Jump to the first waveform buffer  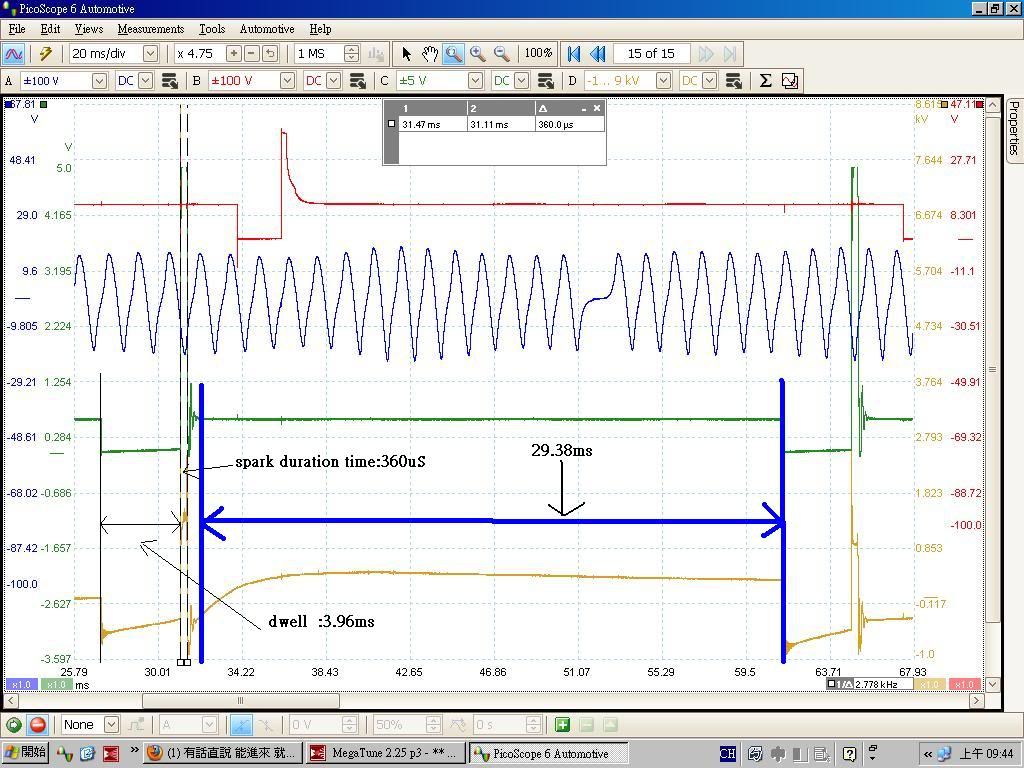click(574, 54)
